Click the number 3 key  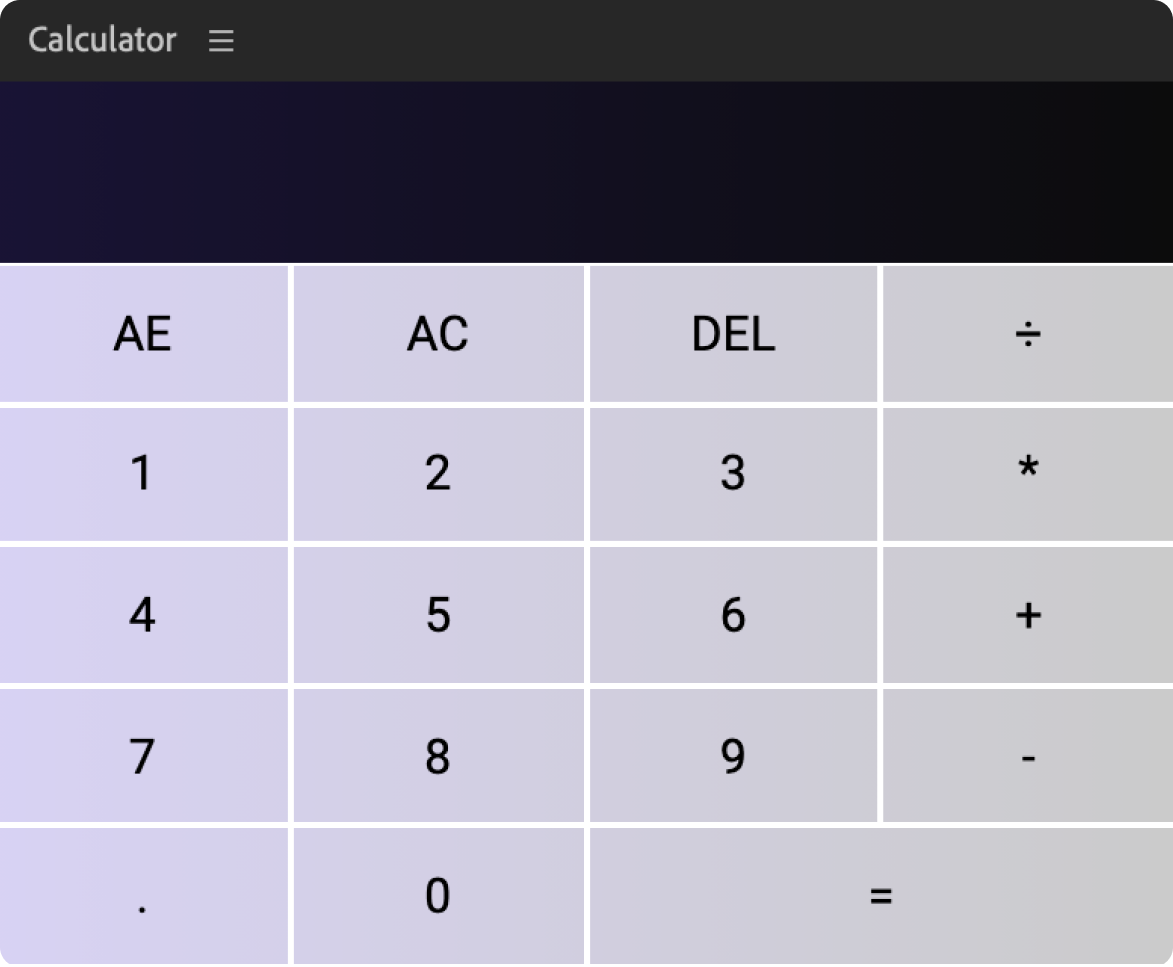tap(733, 473)
